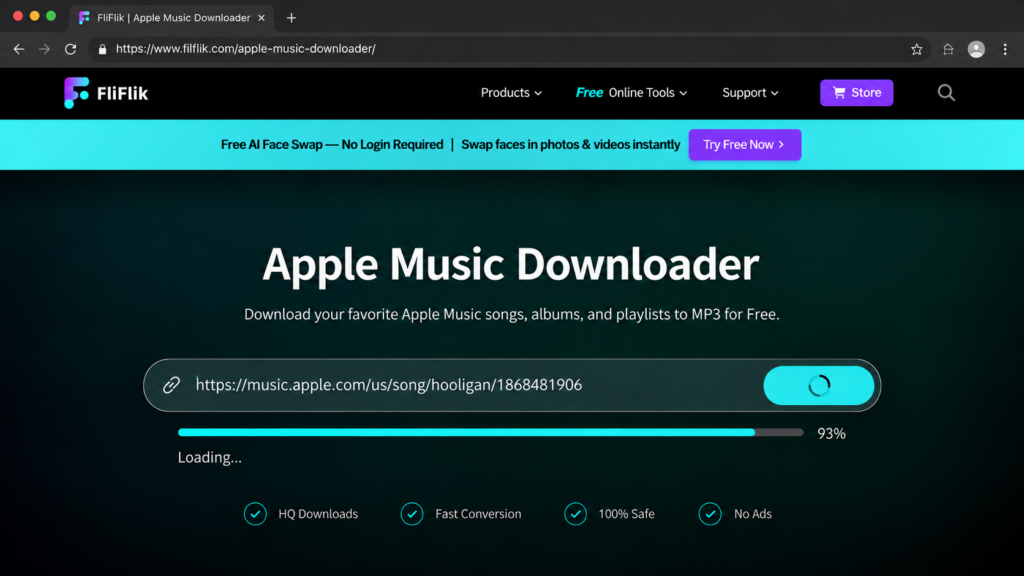This screenshot has height=576, width=1024.
Task: Open the browser three-dot menu
Action: (x=1005, y=49)
